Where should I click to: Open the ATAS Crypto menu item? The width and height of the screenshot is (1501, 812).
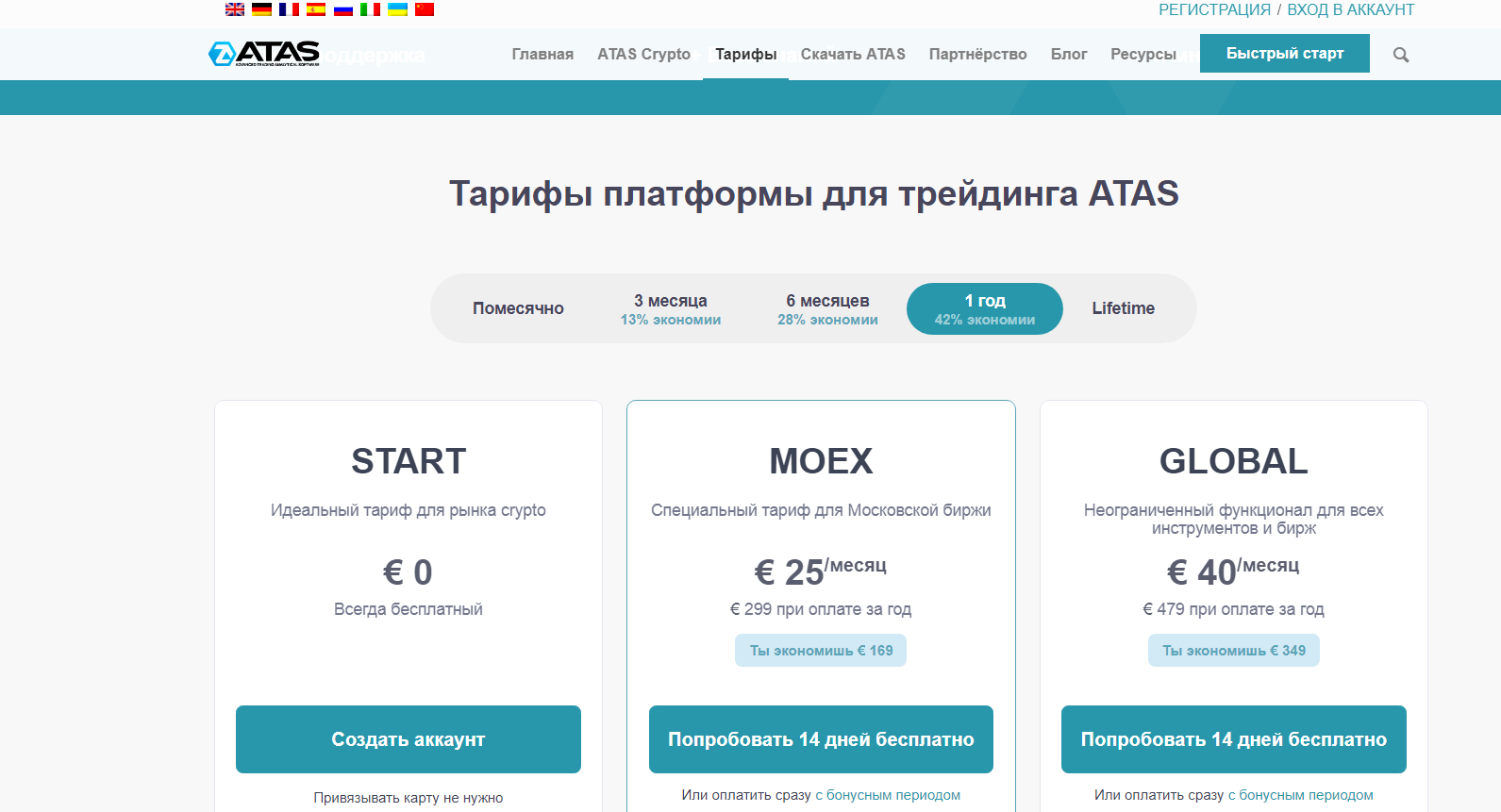coord(643,54)
